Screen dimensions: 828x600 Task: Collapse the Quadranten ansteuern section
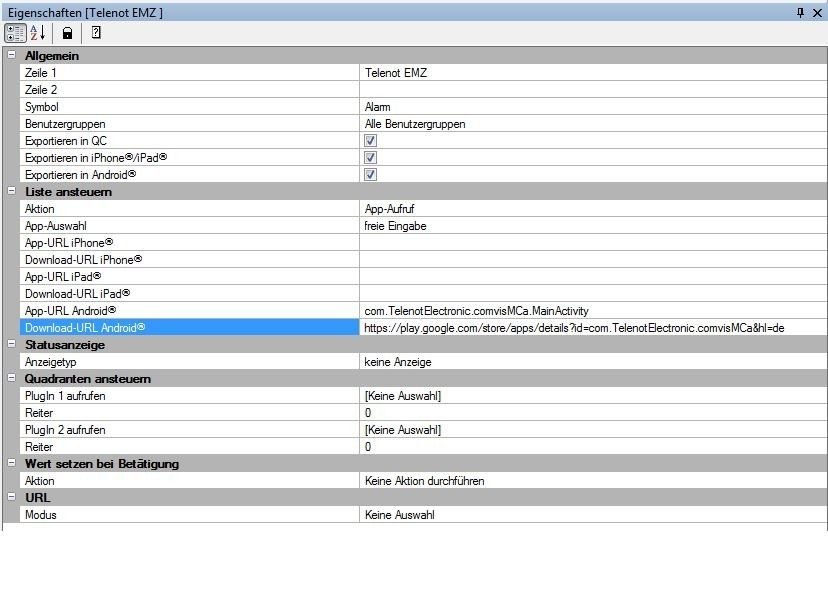(x=11, y=378)
